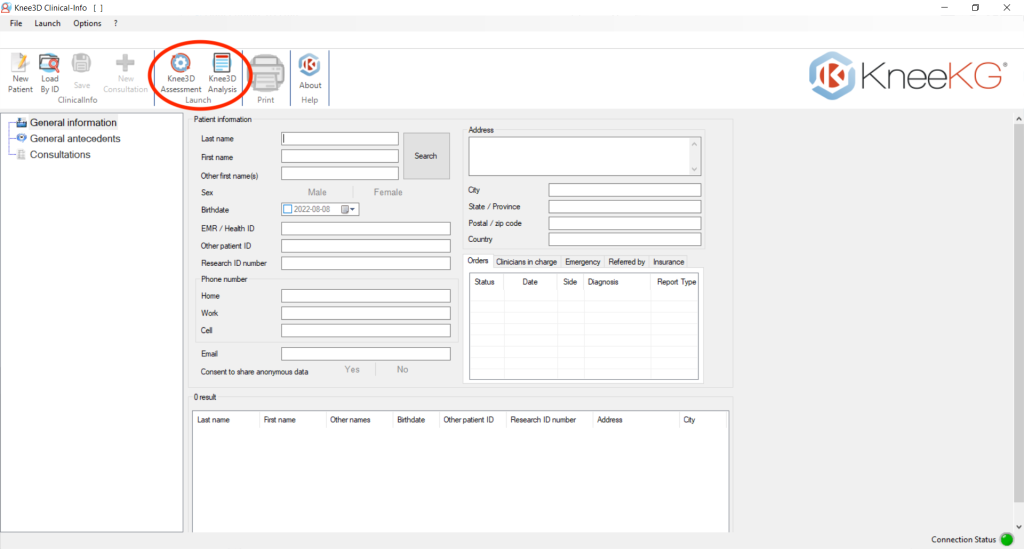Focus the Work phone field
1024x549 pixels.
click(x=366, y=313)
